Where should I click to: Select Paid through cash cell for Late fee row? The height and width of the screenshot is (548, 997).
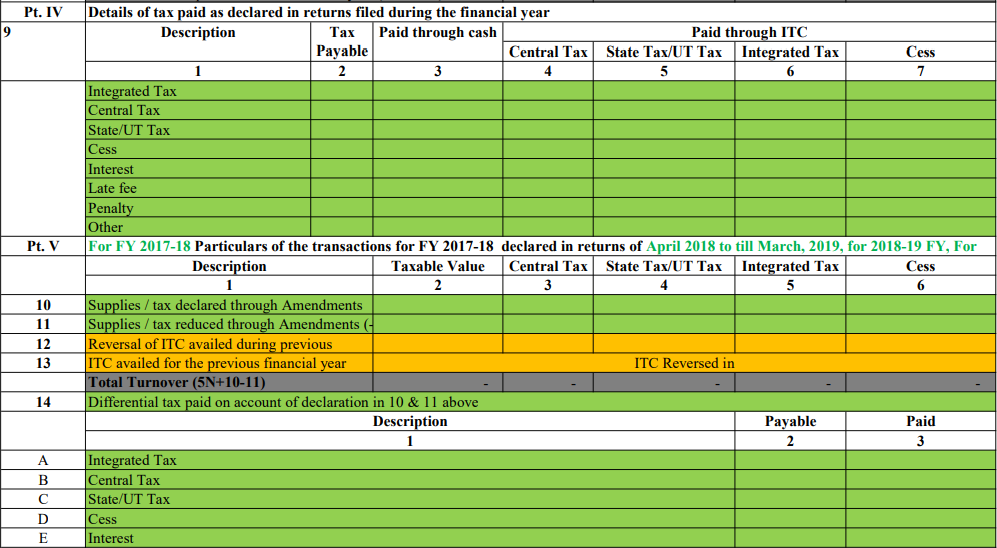[x=437, y=188]
